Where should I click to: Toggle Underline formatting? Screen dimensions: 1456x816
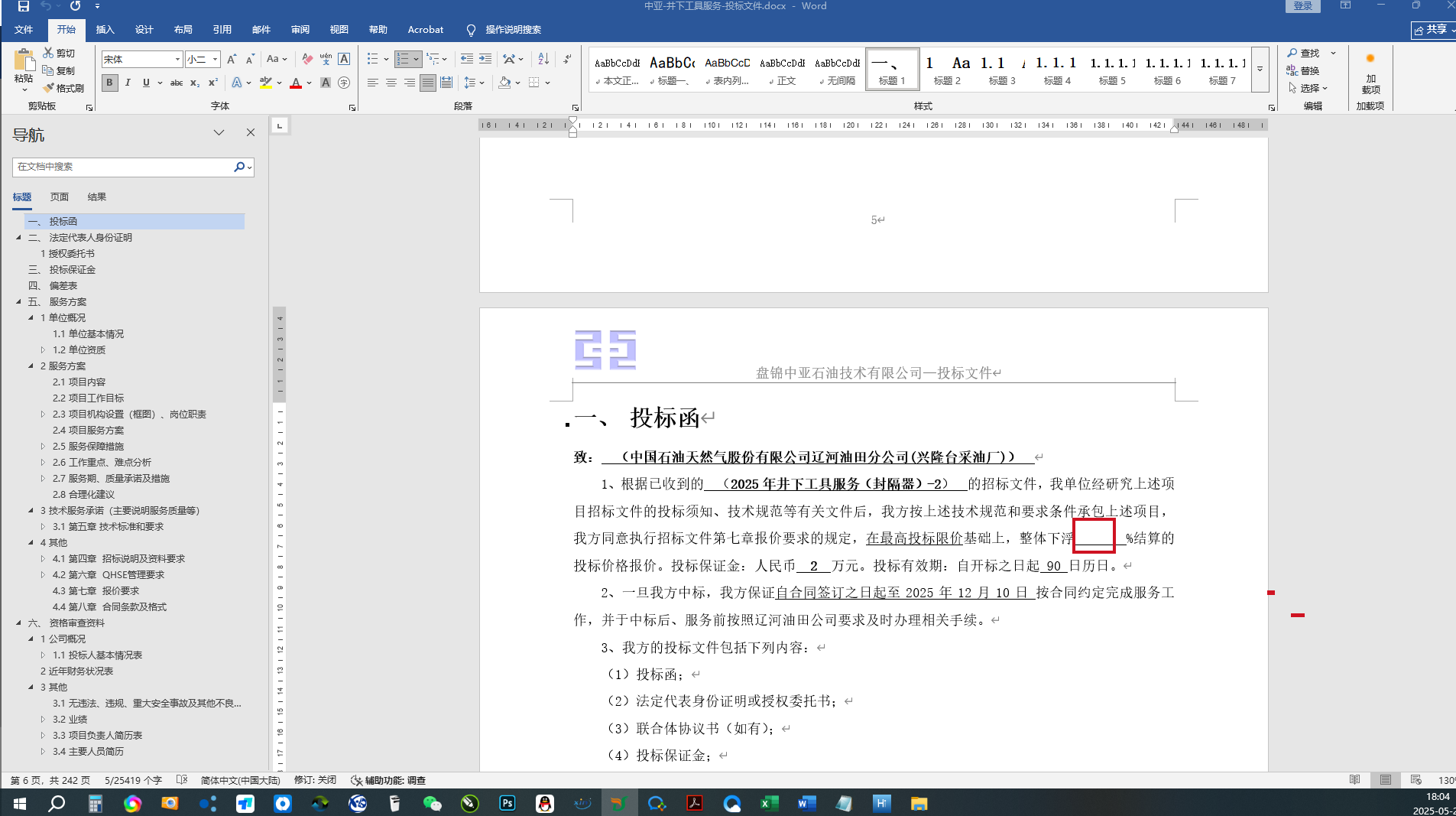146,83
